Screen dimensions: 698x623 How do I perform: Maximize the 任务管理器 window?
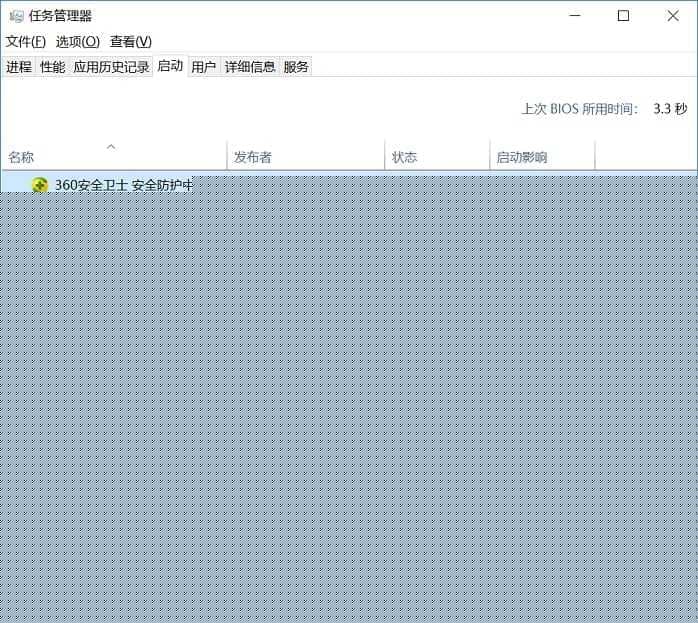[623, 16]
